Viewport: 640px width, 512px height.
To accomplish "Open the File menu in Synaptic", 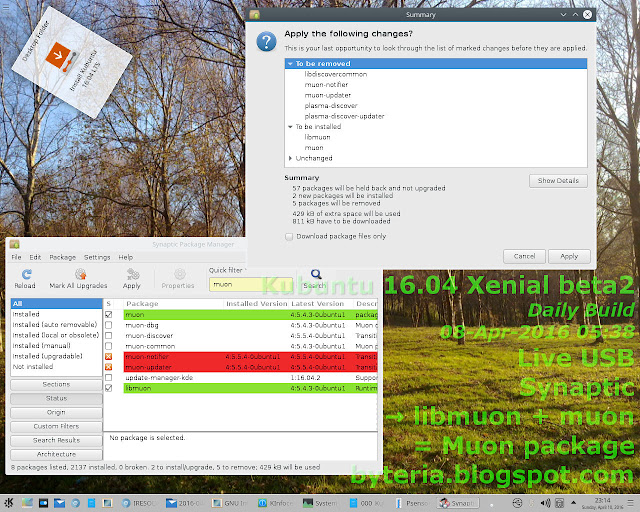I will (16, 257).
